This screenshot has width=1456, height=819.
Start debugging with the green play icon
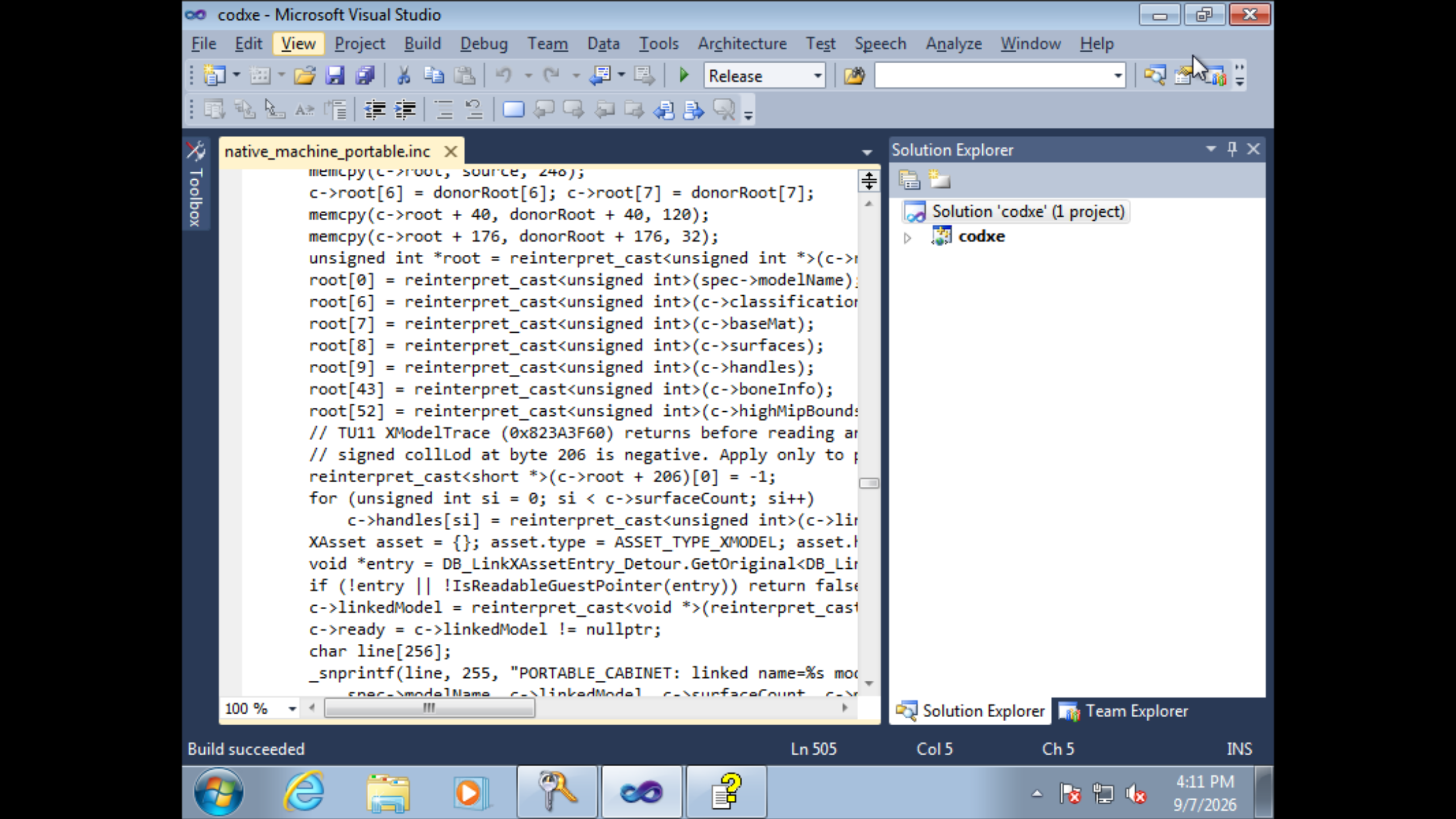[684, 75]
